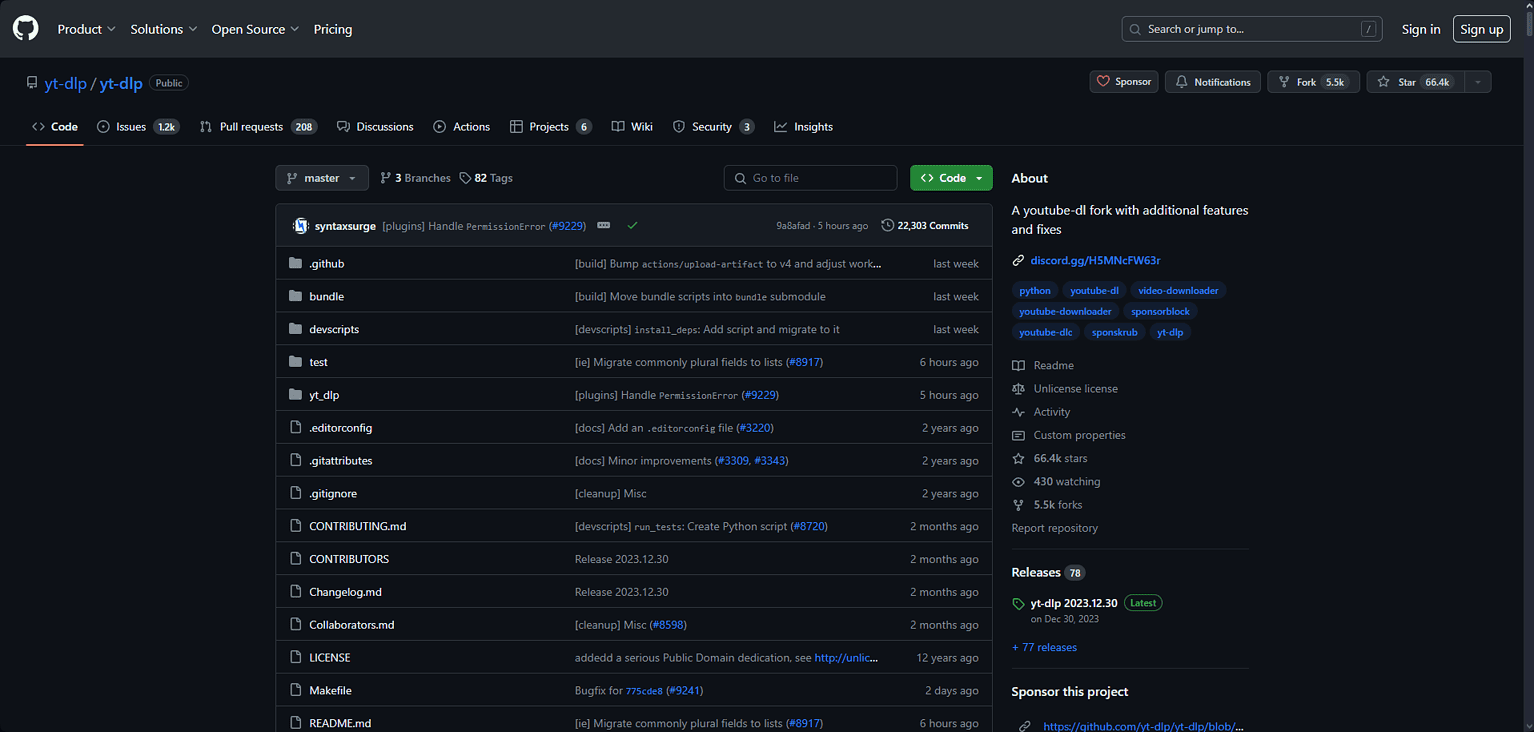Open the discord.gg invite link
Screen dimensions: 1534x732
1096,260
